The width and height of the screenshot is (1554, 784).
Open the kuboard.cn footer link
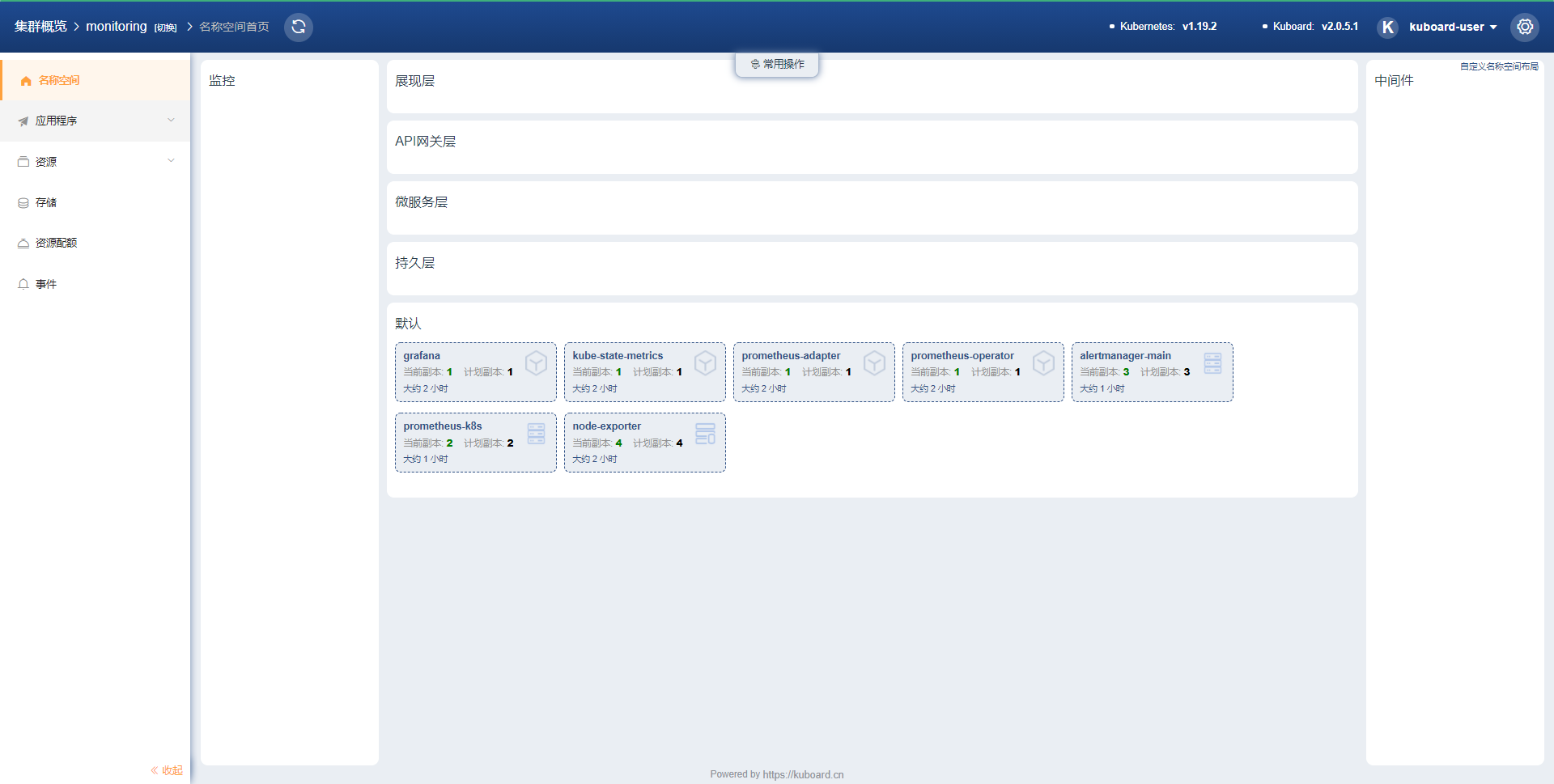pyautogui.click(x=802, y=774)
